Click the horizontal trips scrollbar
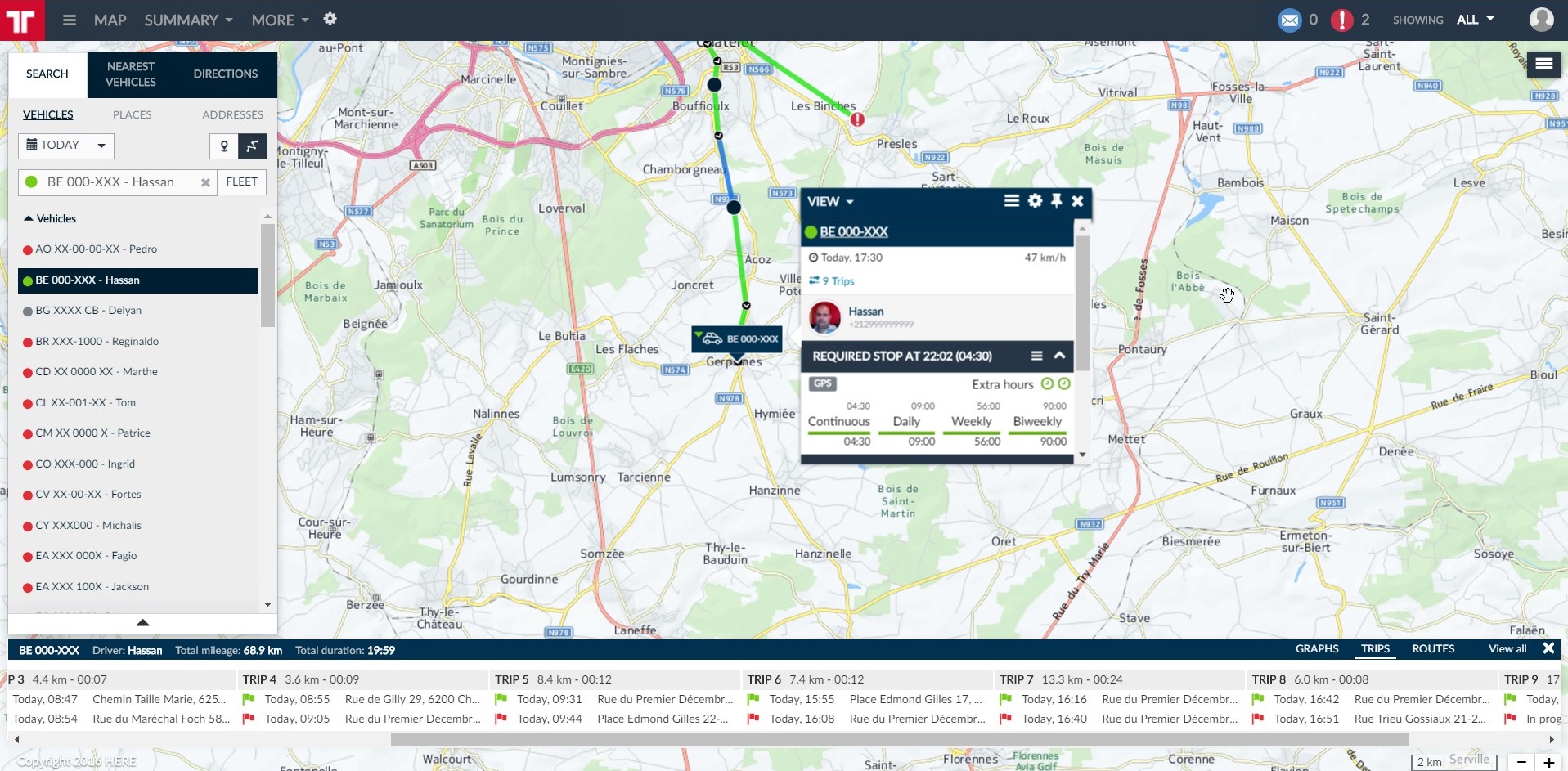The height and width of the screenshot is (771, 1568). point(899,739)
